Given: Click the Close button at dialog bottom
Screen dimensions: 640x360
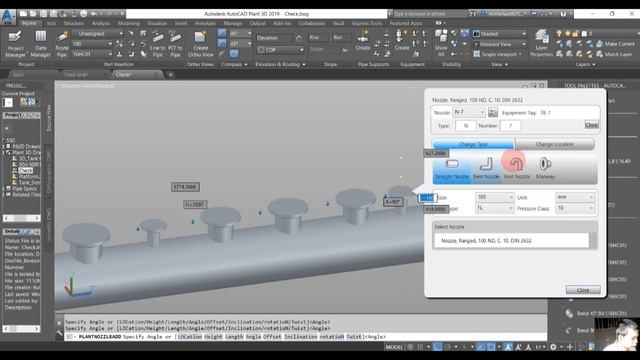Looking at the screenshot, I should tap(583, 290).
